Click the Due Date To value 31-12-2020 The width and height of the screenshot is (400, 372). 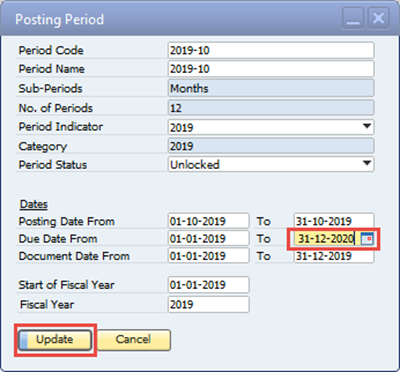coord(325,239)
